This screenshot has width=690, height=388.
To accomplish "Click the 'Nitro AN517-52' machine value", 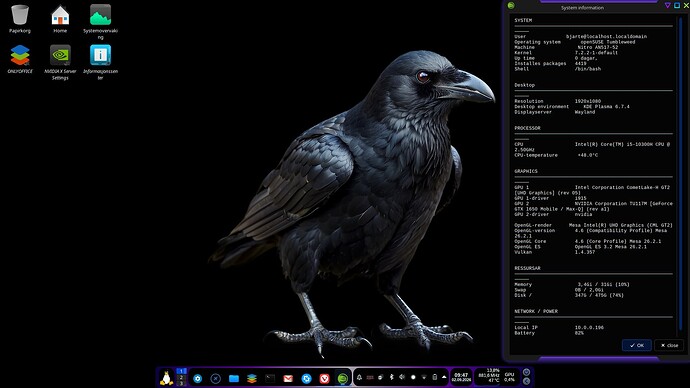I will coord(598,47).
